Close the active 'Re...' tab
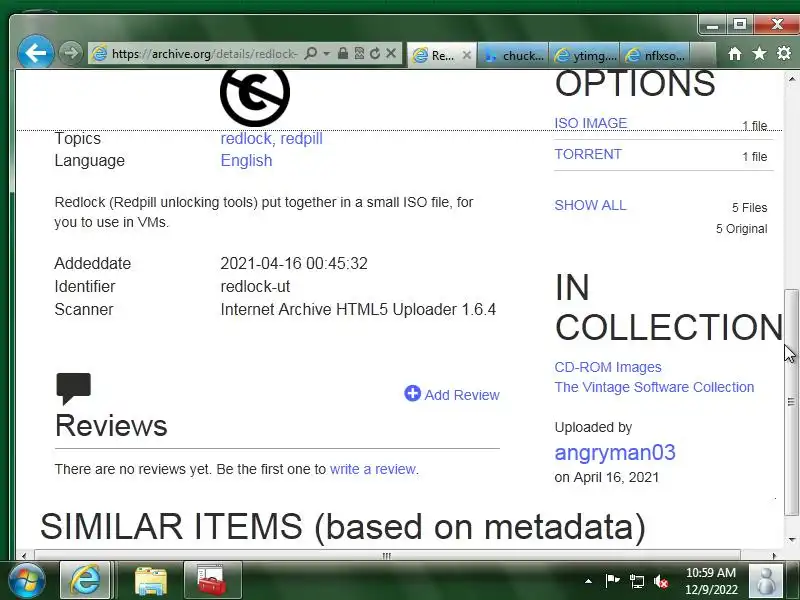 [466, 55]
